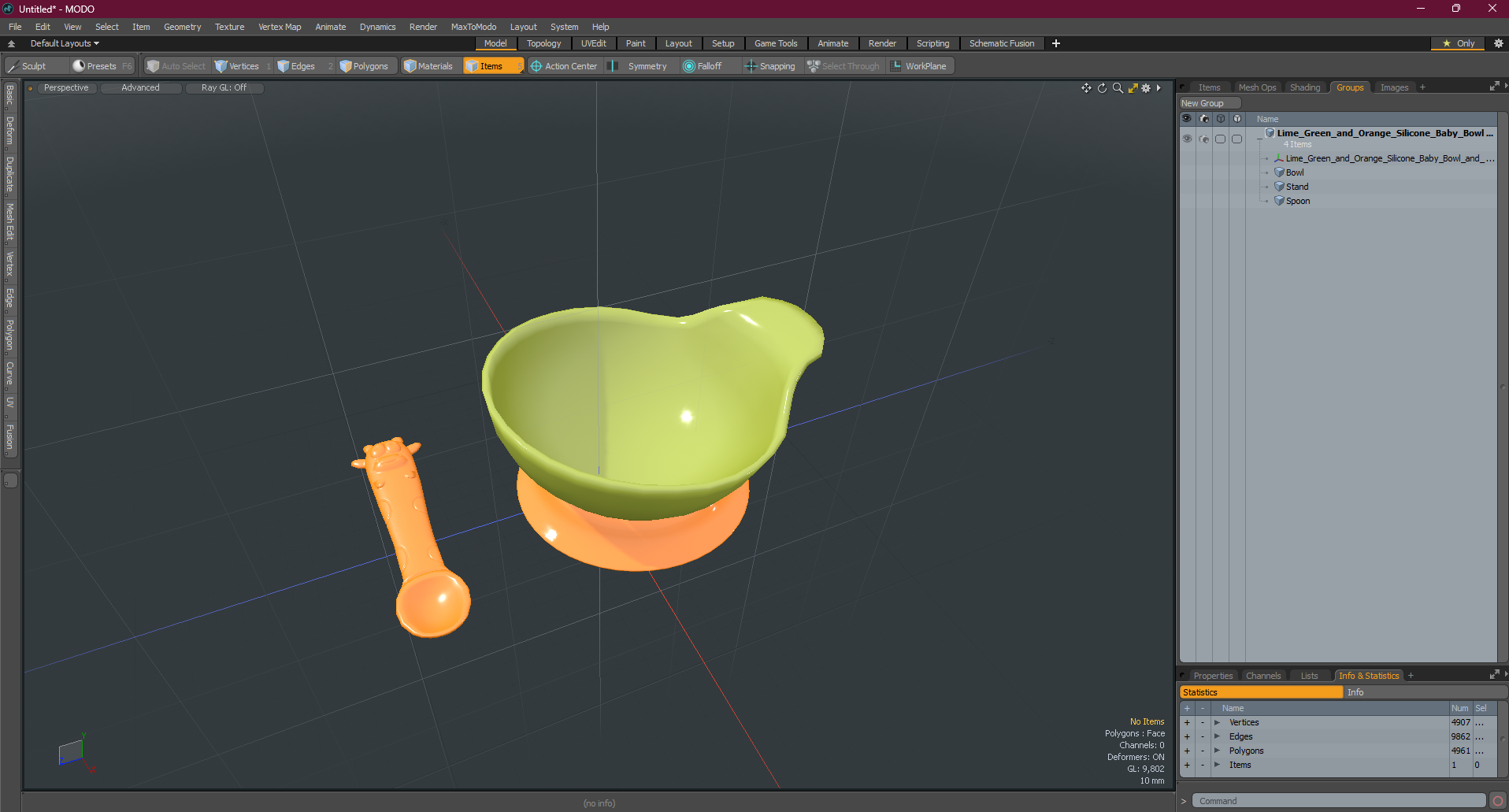Click the render camera column header icon

point(1204,119)
